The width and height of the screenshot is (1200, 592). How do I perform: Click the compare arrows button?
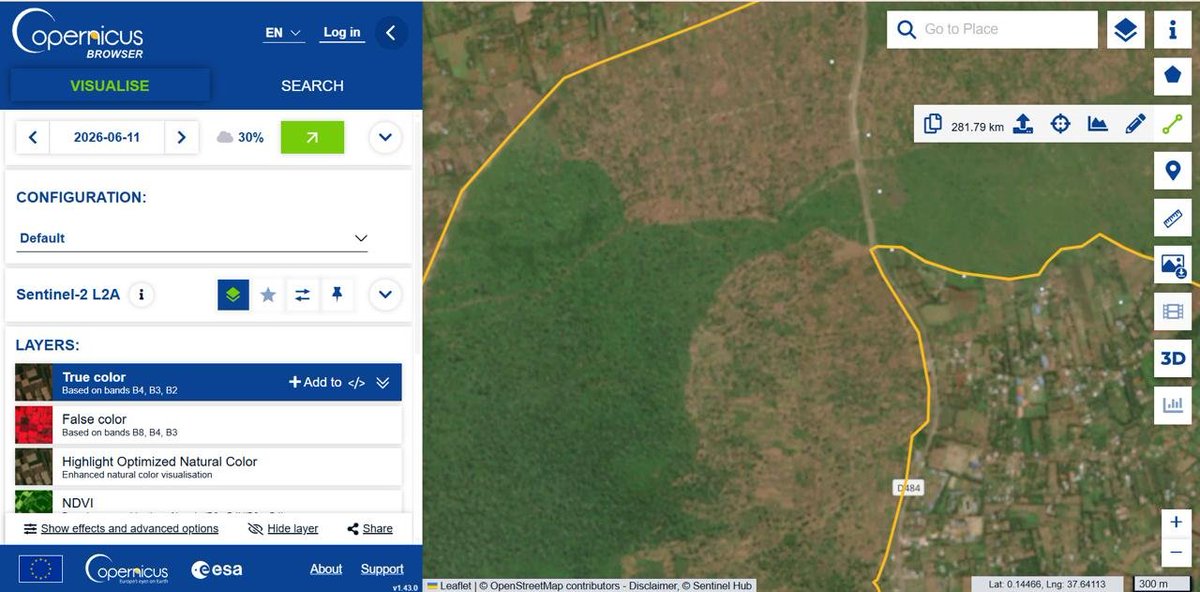[302, 295]
